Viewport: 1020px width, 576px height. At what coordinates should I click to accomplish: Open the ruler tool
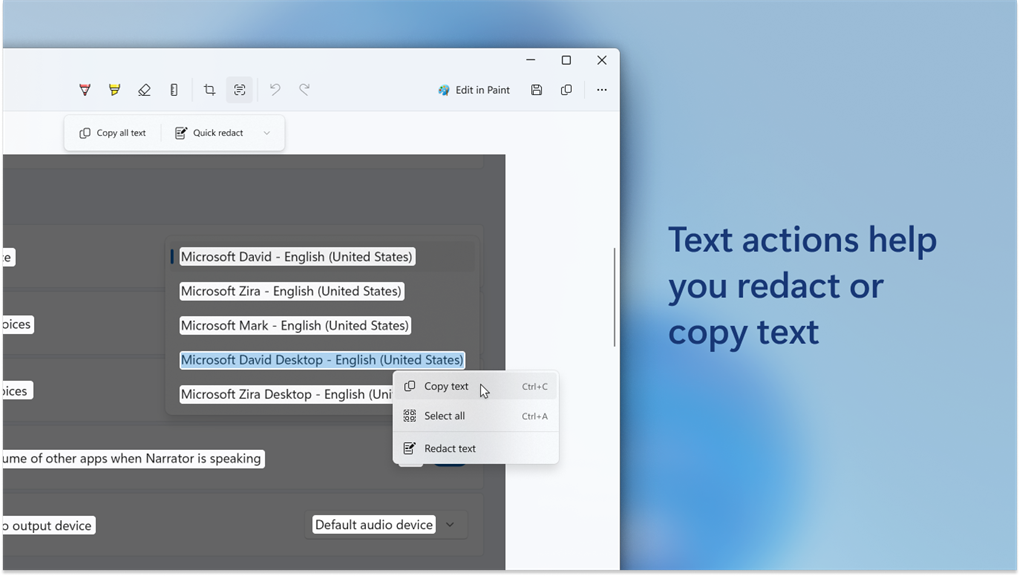tap(174, 90)
